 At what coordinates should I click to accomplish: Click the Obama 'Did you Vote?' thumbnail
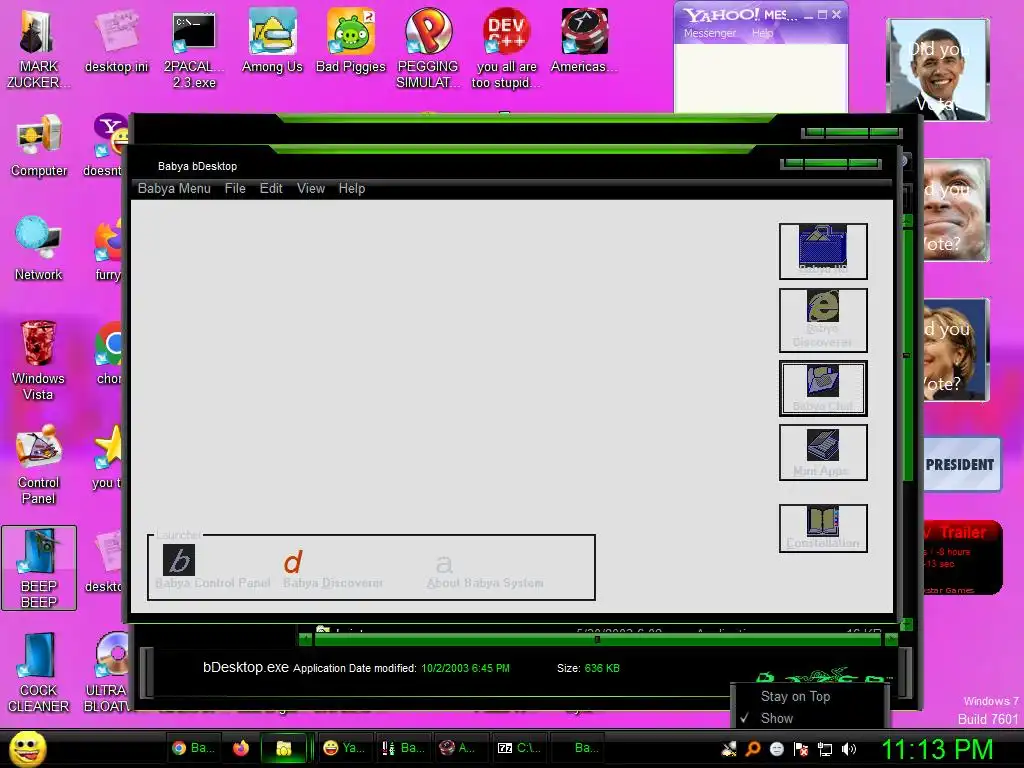click(x=938, y=70)
